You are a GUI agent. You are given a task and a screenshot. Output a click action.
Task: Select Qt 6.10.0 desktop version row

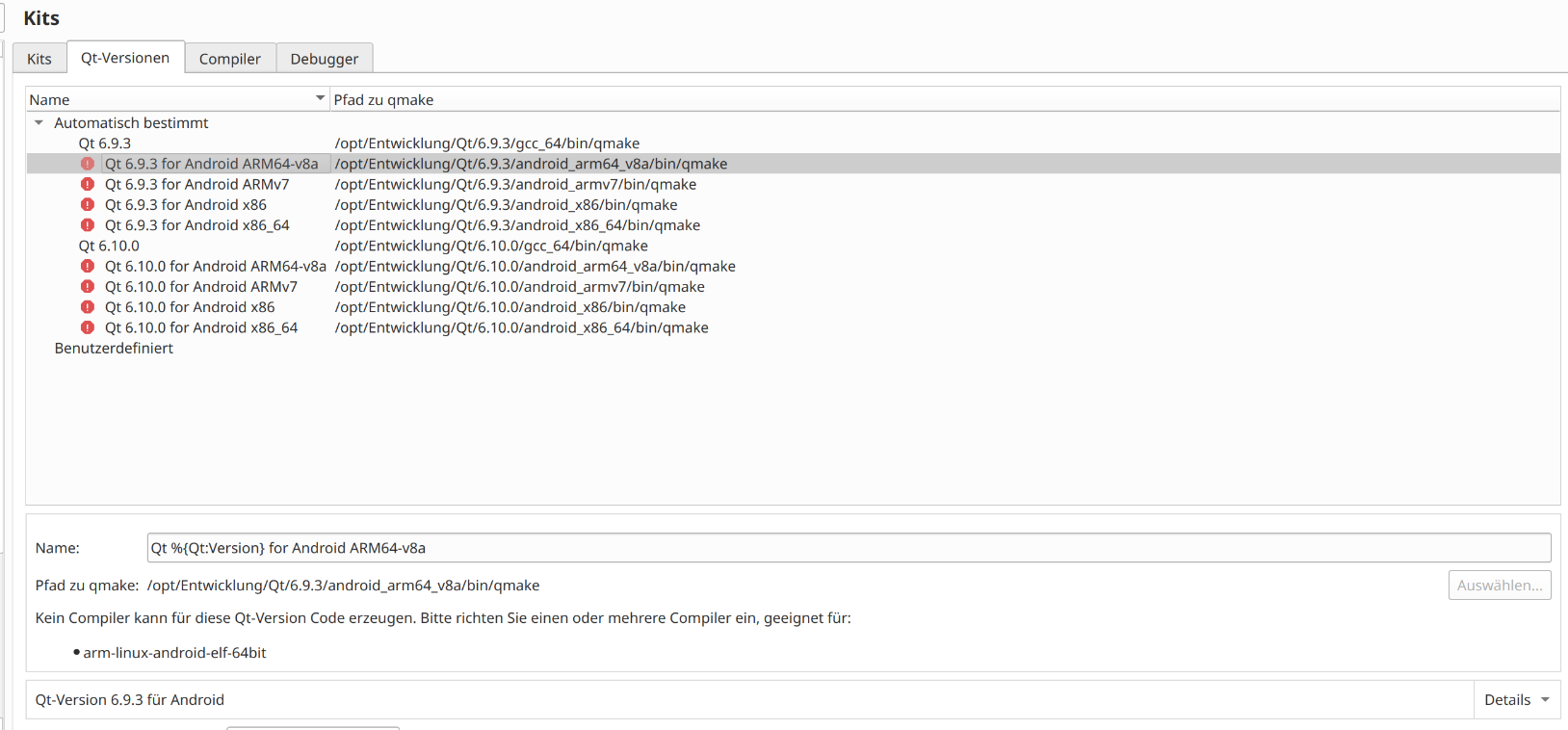[x=109, y=246]
